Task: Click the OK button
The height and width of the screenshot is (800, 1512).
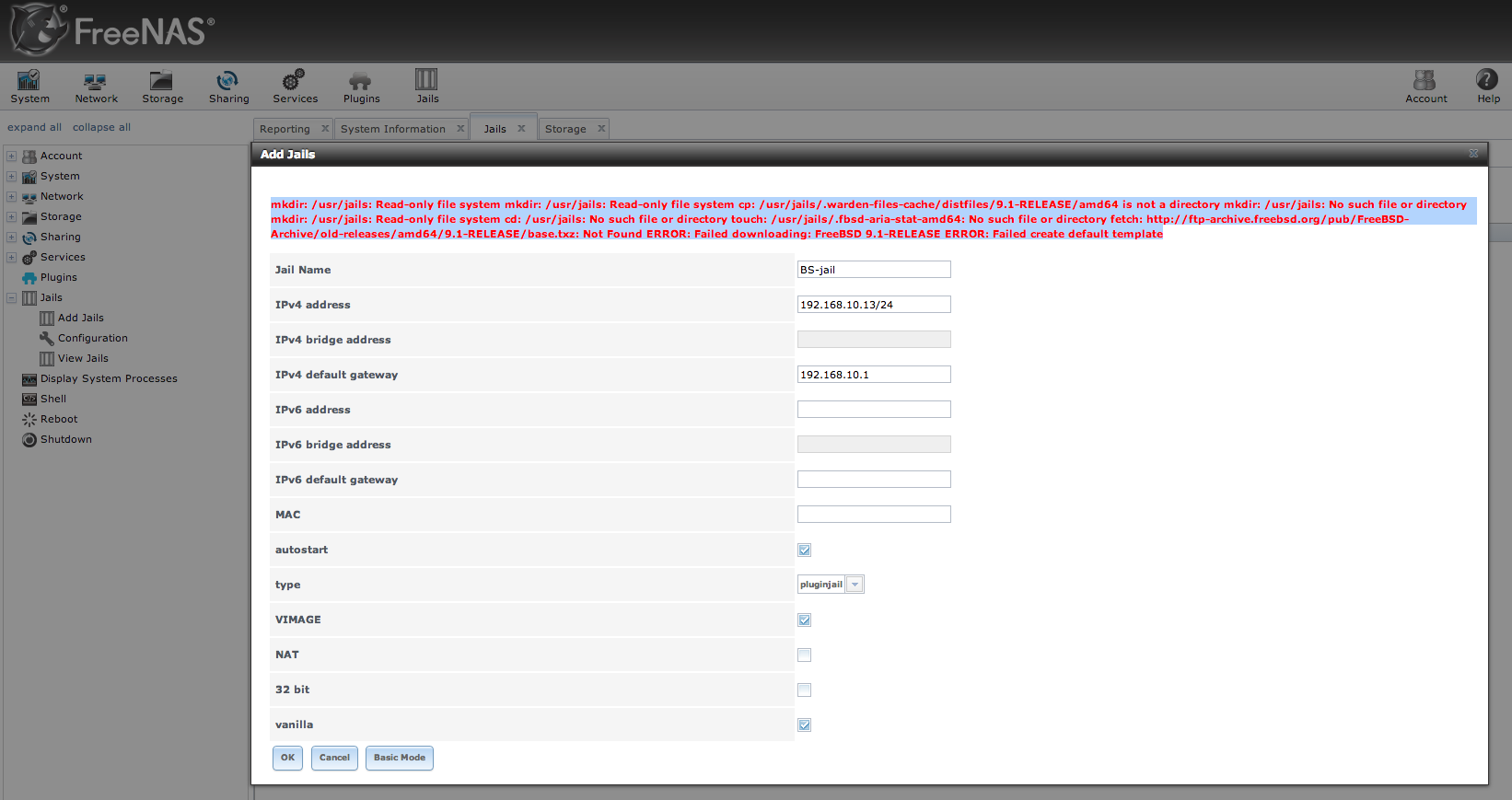Action: coord(287,758)
